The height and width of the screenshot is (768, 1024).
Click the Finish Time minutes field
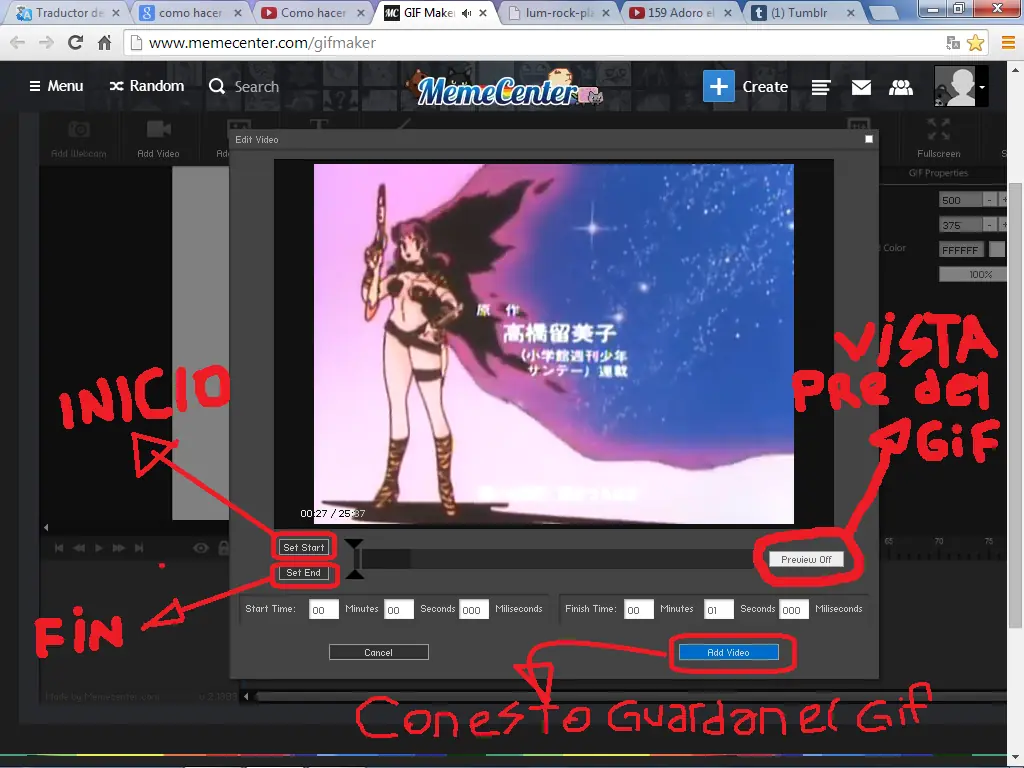tap(639, 609)
